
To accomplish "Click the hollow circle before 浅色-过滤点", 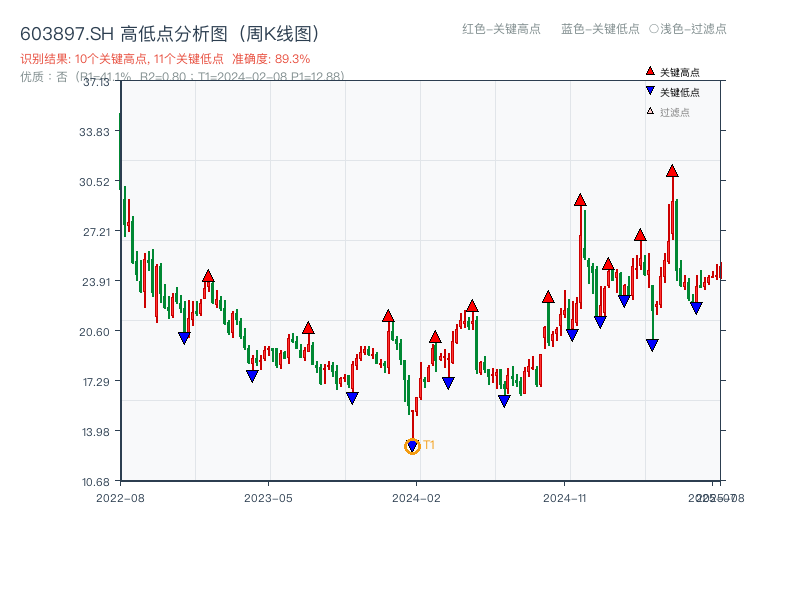I will (x=654, y=29).
